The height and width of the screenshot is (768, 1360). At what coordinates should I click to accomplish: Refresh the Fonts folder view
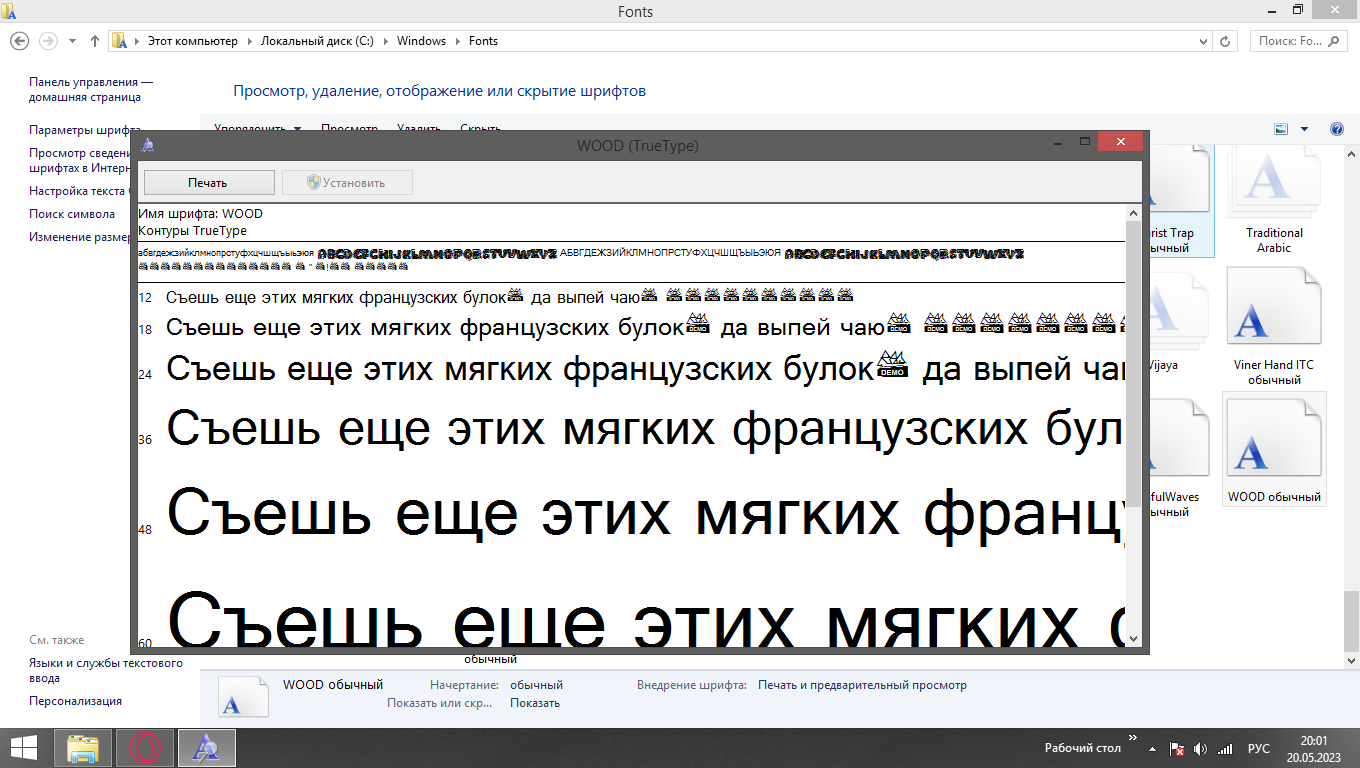pos(1226,41)
